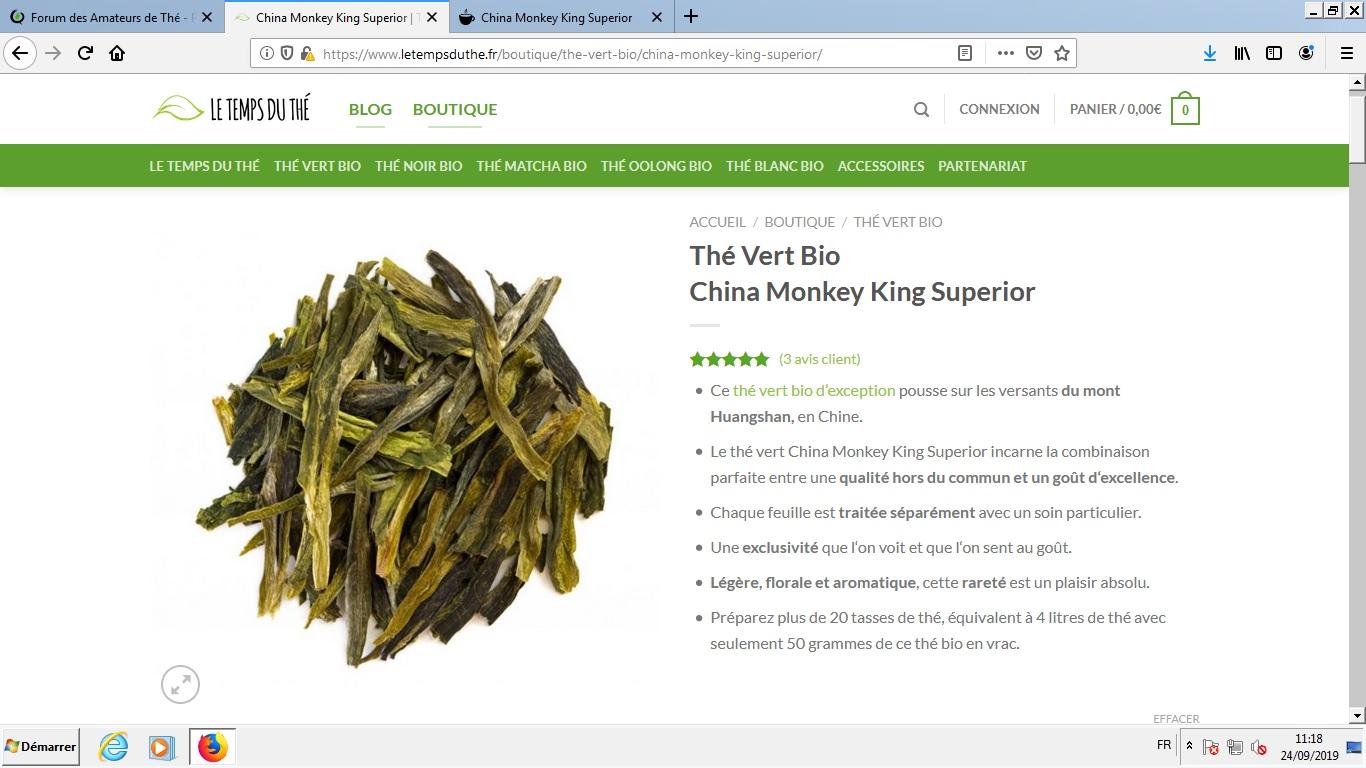
Task: Click CONNEXION to log in
Action: pos(999,109)
